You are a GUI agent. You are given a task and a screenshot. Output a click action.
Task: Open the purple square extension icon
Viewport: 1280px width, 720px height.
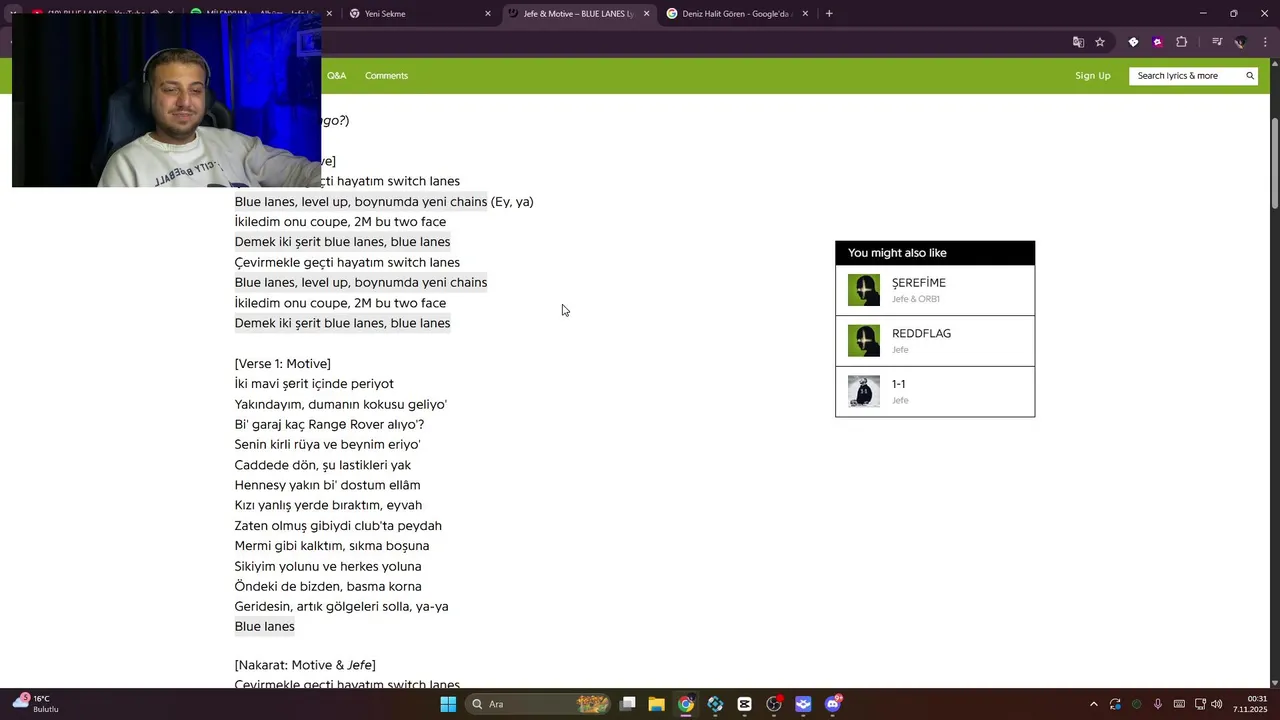point(1157,42)
